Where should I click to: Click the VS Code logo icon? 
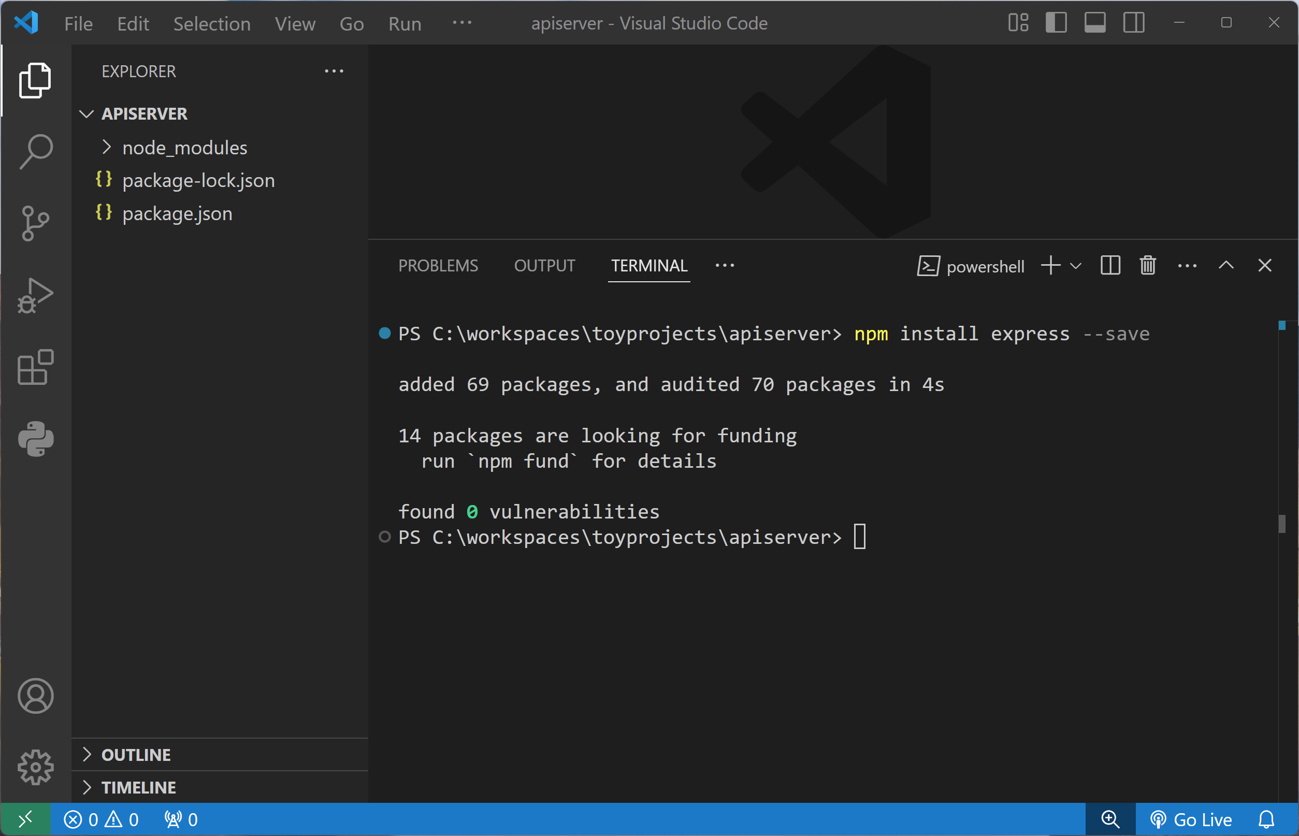pyautogui.click(x=26, y=22)
